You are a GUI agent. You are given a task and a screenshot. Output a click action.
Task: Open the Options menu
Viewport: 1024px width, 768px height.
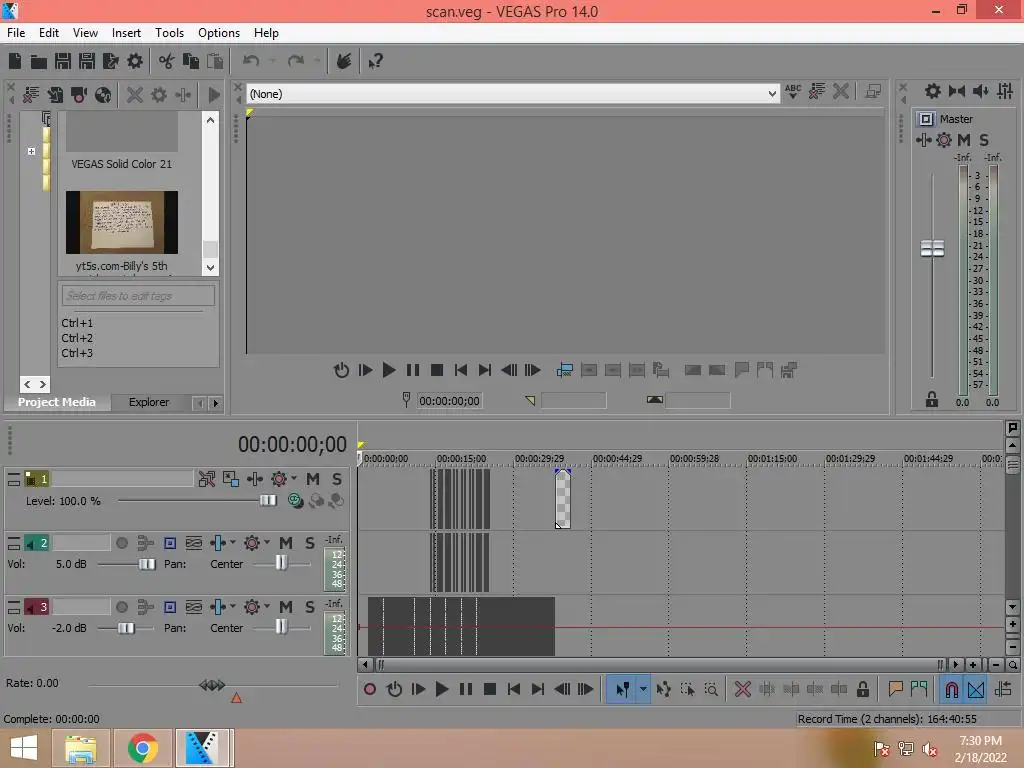tap(219, 33)
